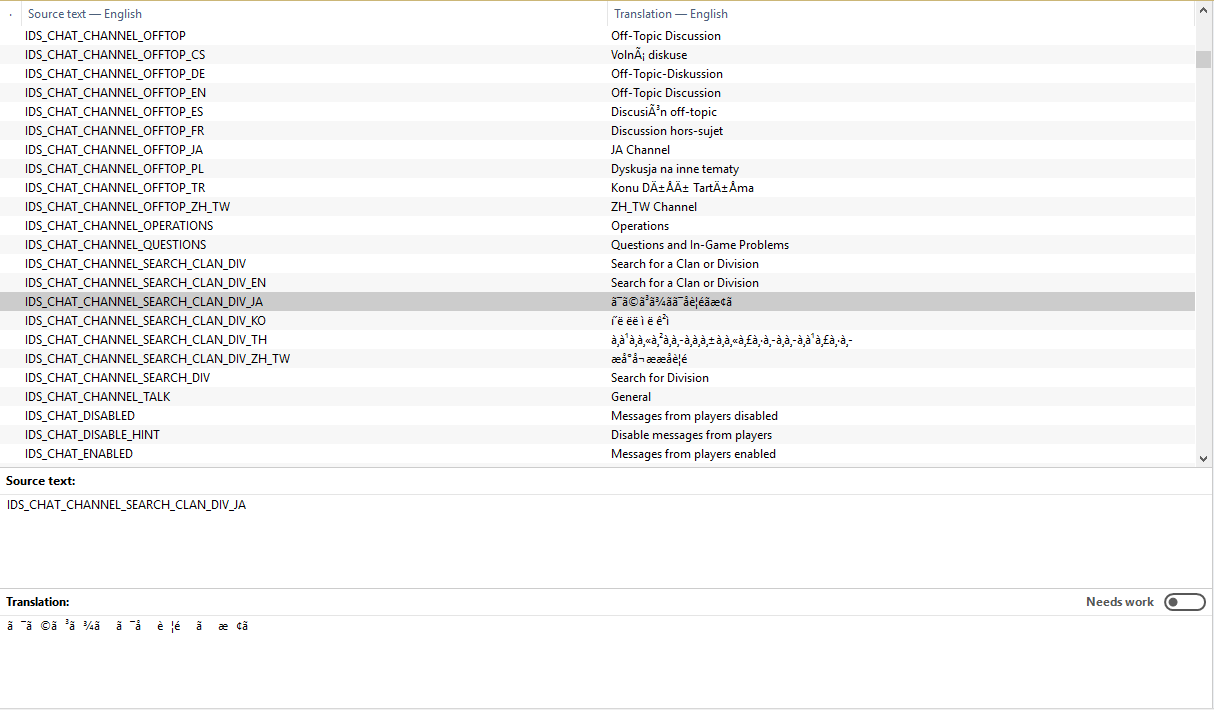Viewport: 1214px width, 710px height.
Task: Sort by Translation — English column header
Action: (x=670, y=14)
